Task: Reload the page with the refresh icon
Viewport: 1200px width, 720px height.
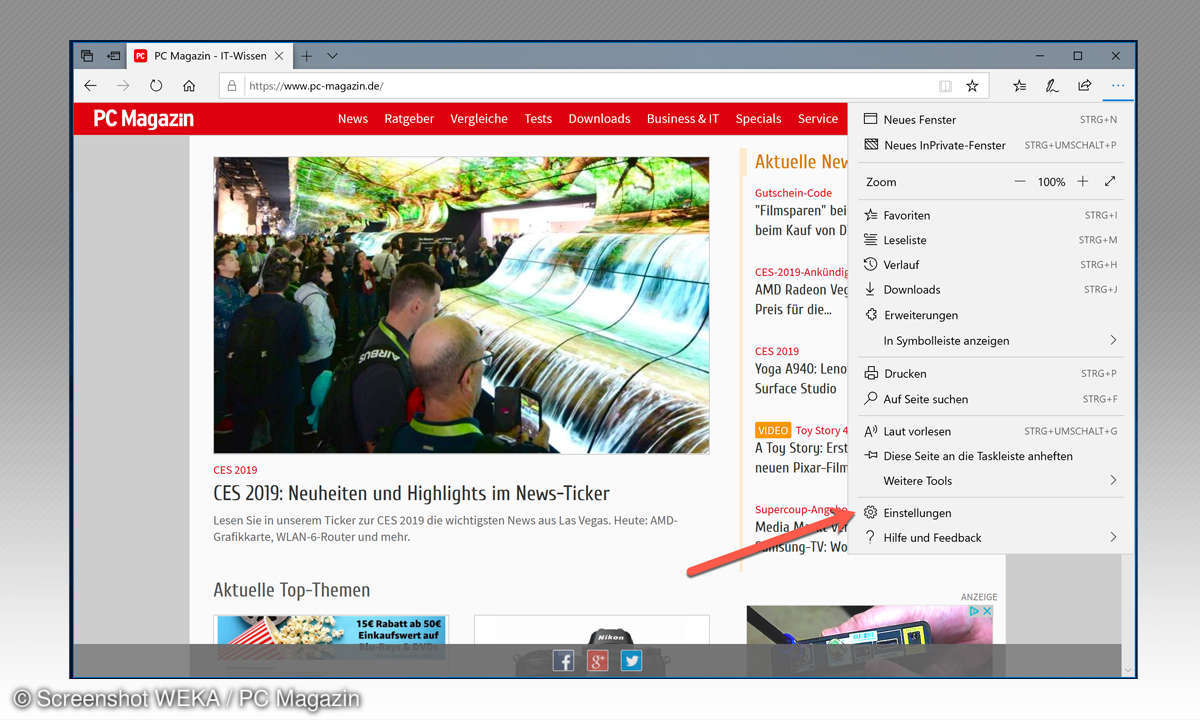Action: (x=156, y=86)
